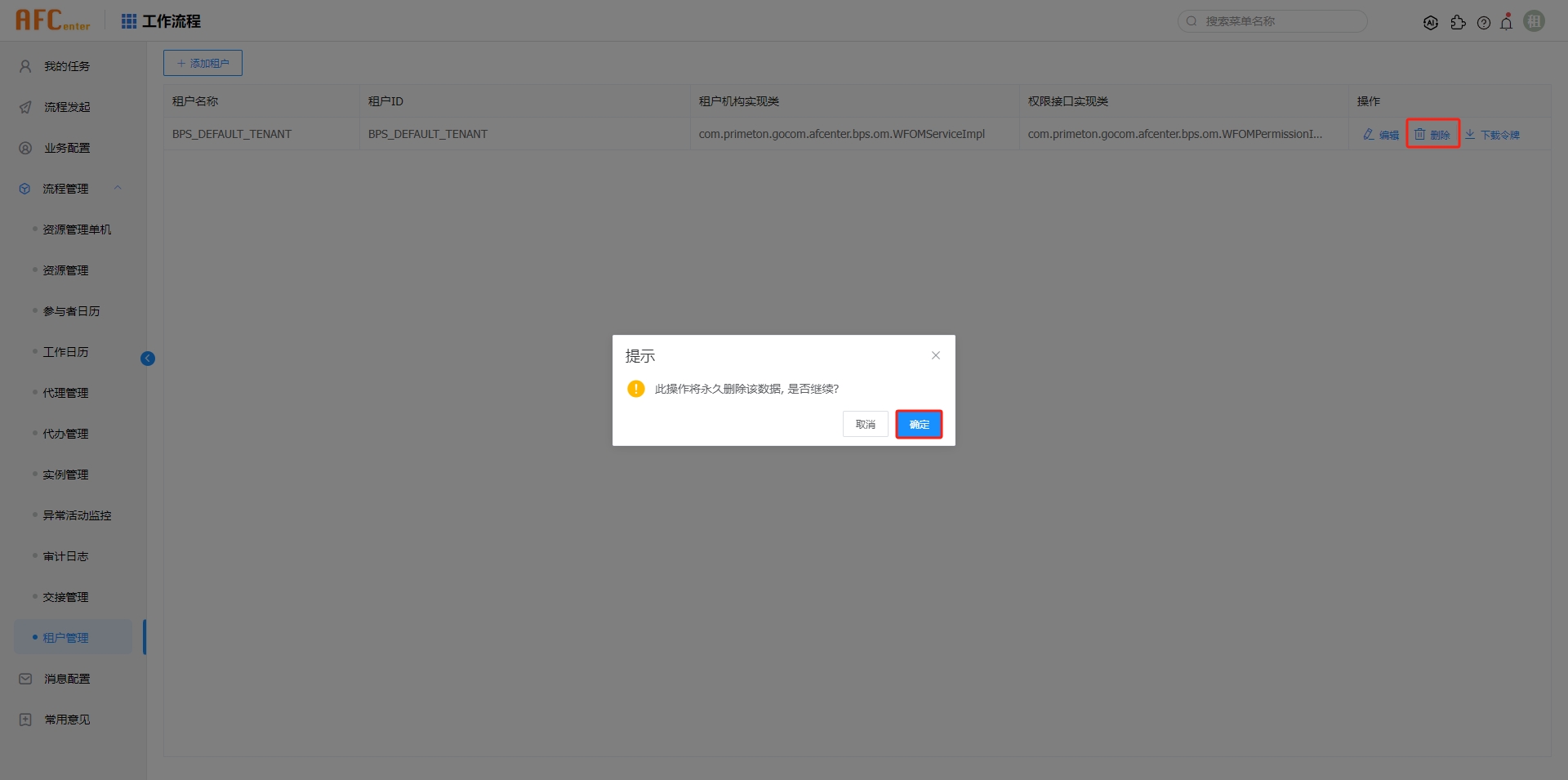Click the AFCenter logo
1568x780 pixels.
tap(52, 20)
